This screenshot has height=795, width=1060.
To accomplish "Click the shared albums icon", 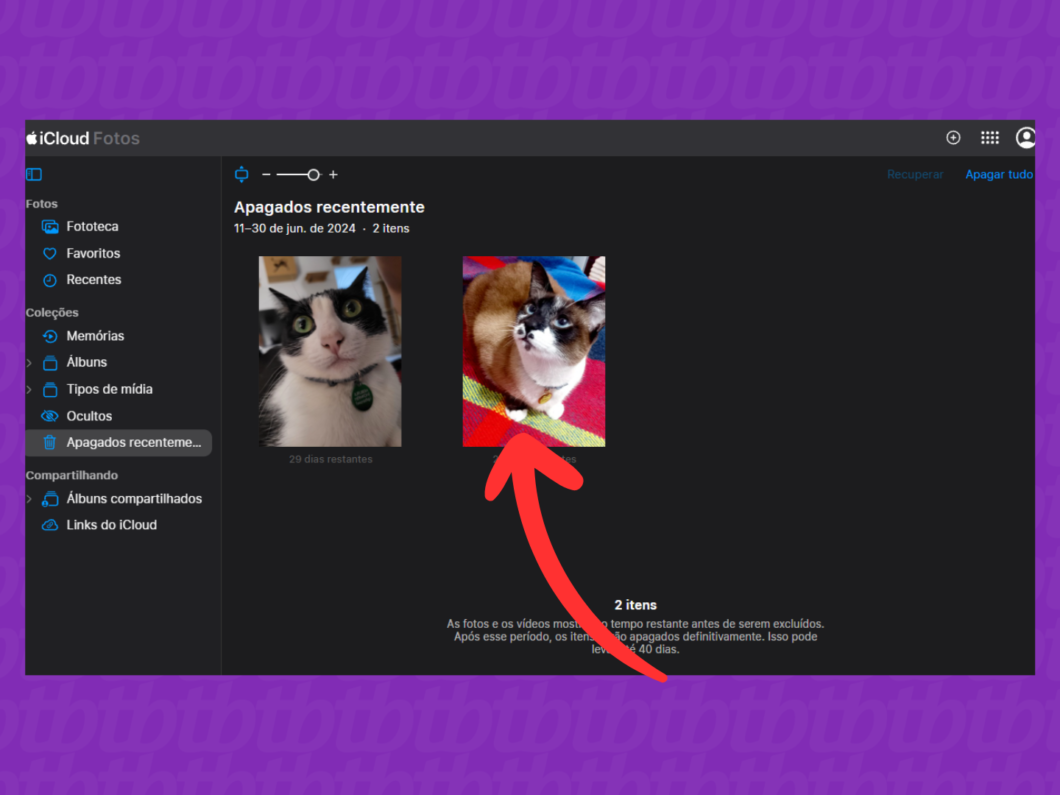I will [x=50, y=500].
